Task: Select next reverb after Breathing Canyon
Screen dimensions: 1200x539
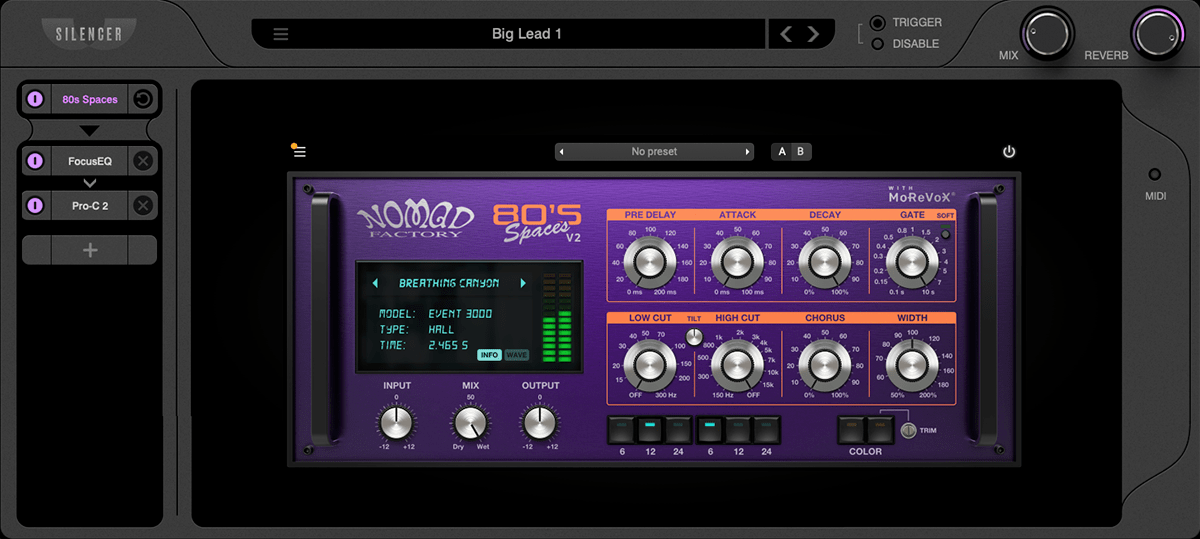Action: (522, 283)
